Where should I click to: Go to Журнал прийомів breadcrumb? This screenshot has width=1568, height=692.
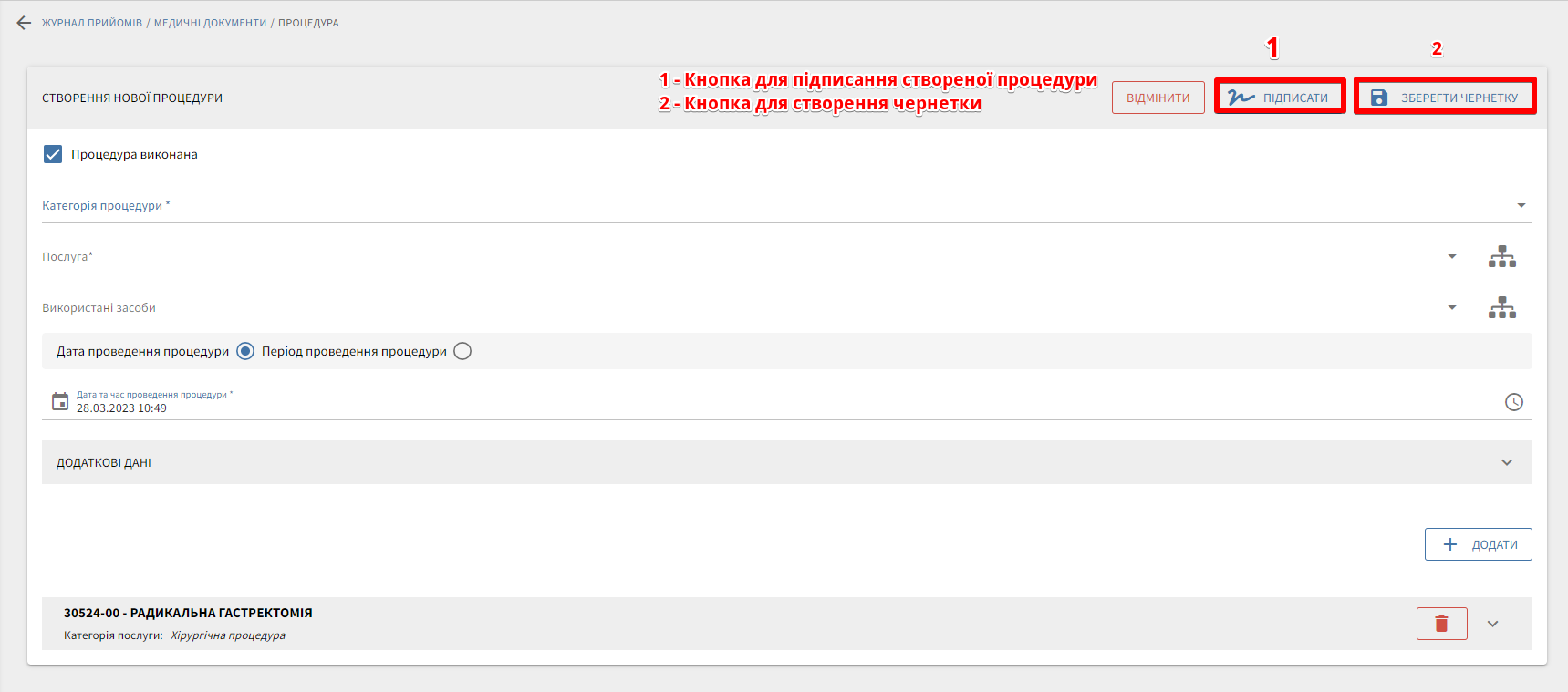click(92, 23)
